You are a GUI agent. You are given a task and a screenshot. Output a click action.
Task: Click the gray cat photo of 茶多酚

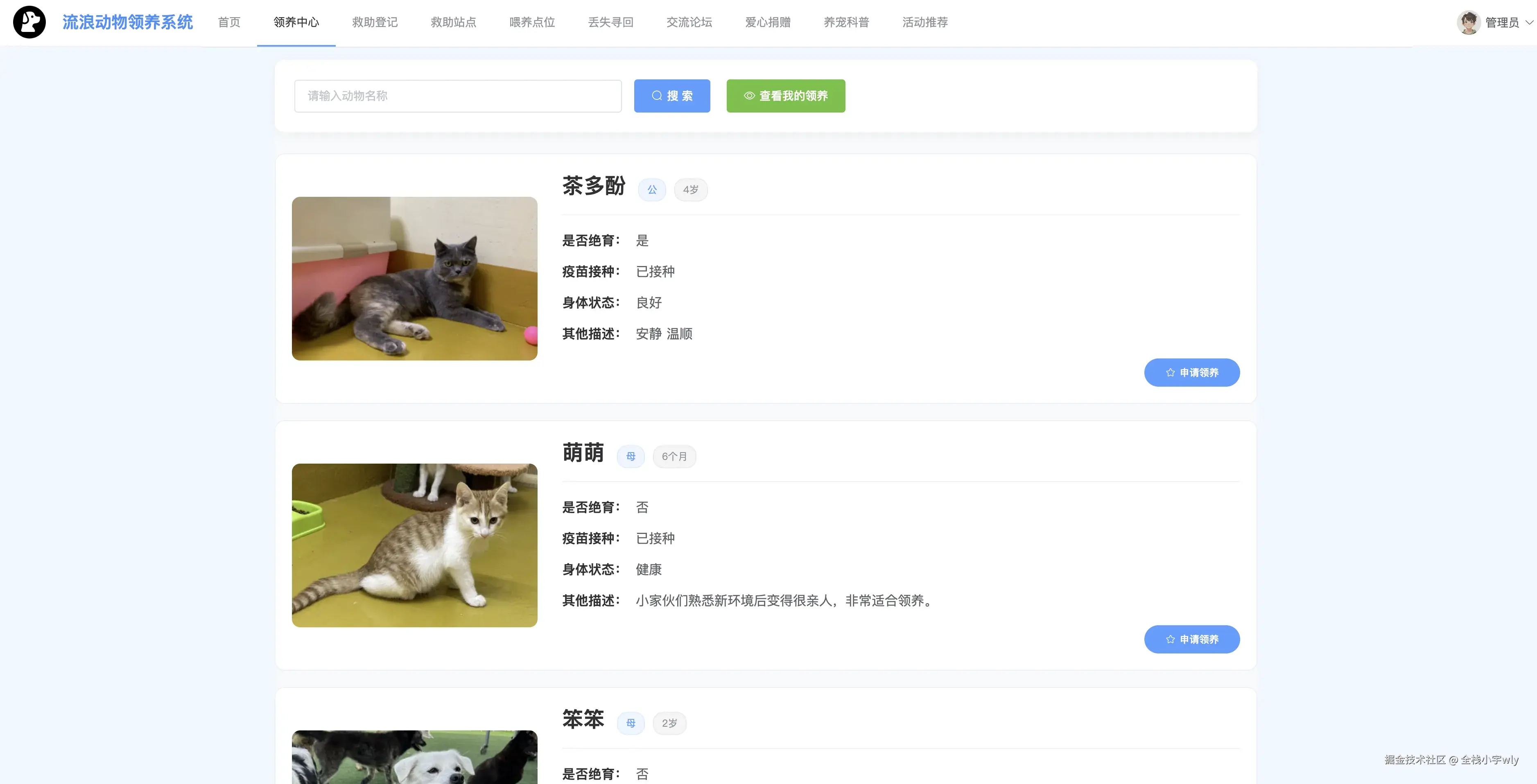point(414,278)
